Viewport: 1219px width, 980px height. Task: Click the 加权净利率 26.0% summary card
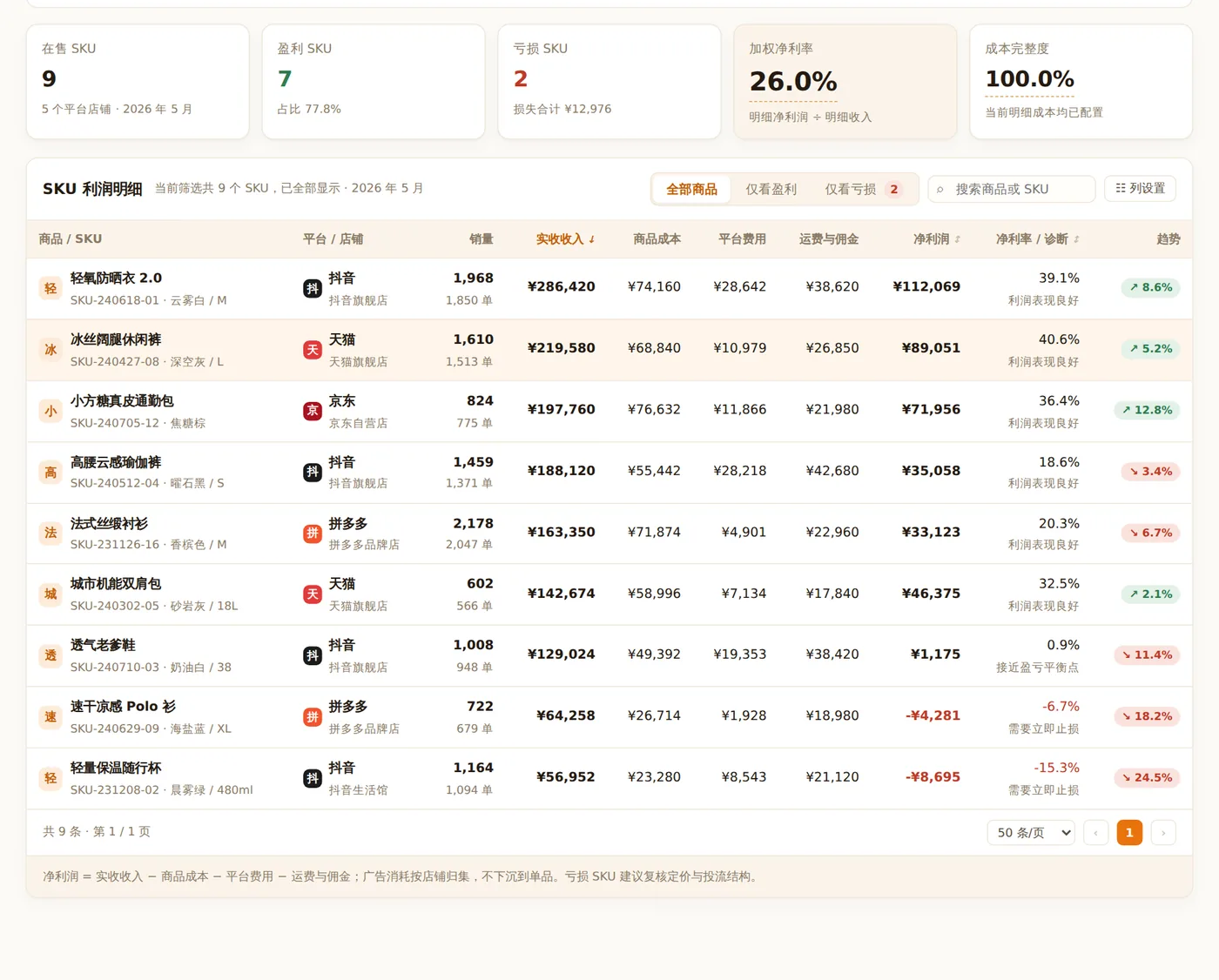(845, 82)
